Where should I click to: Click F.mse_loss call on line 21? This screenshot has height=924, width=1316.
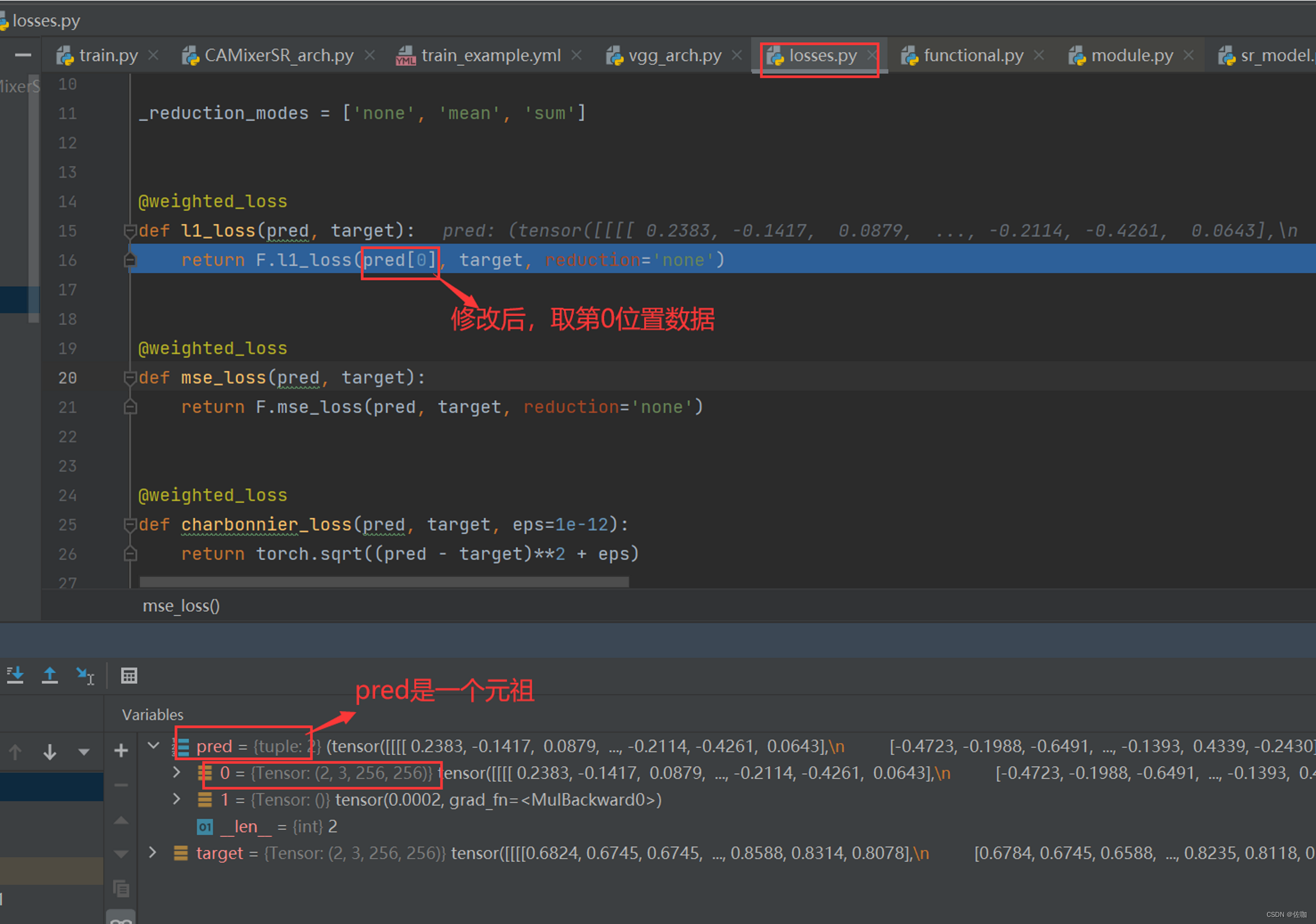point(309,407)
